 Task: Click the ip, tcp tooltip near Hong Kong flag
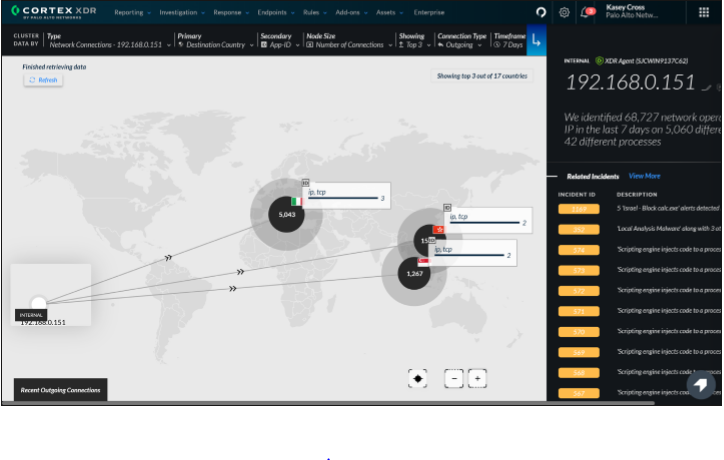488,220
